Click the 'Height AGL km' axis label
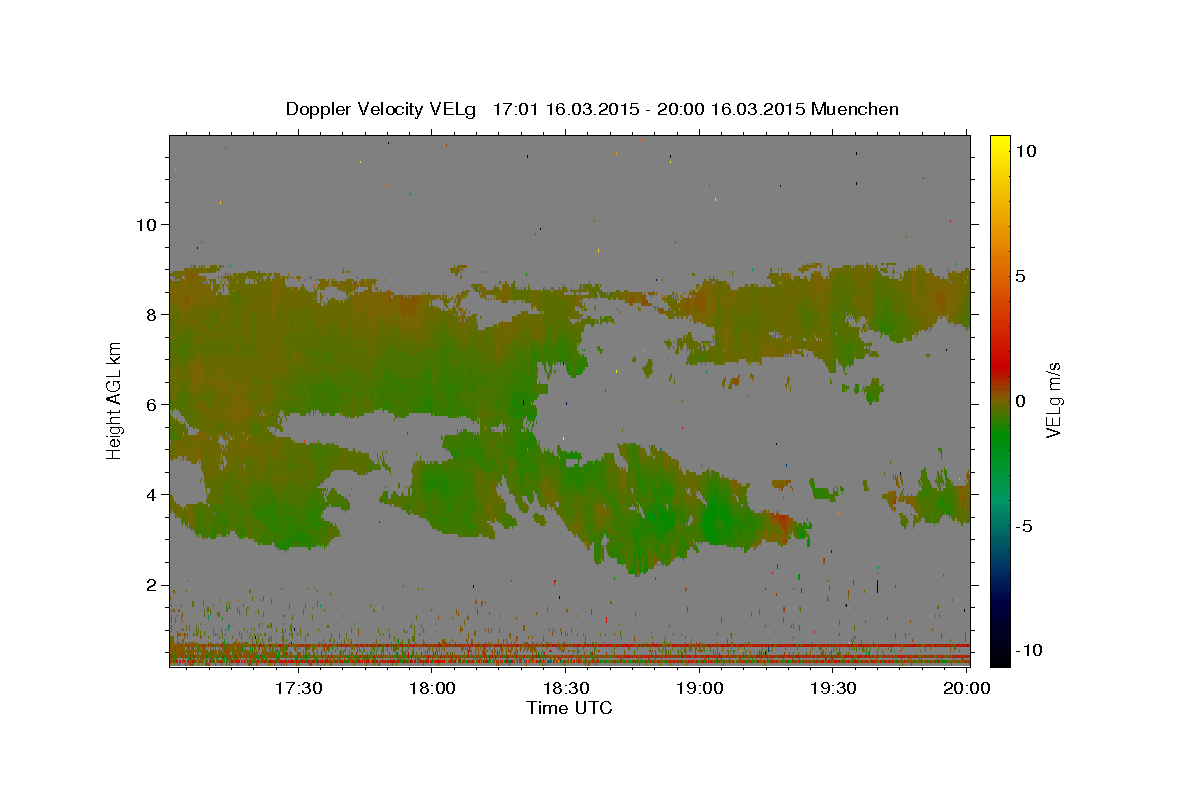The height and width of the screenshot is (800, 1200). click(x=115, y=400)
